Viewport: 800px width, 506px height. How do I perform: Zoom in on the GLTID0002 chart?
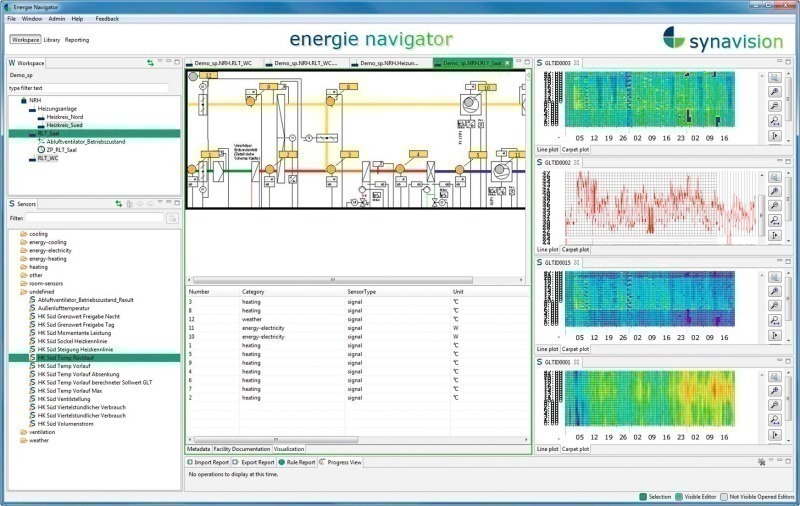774,191
